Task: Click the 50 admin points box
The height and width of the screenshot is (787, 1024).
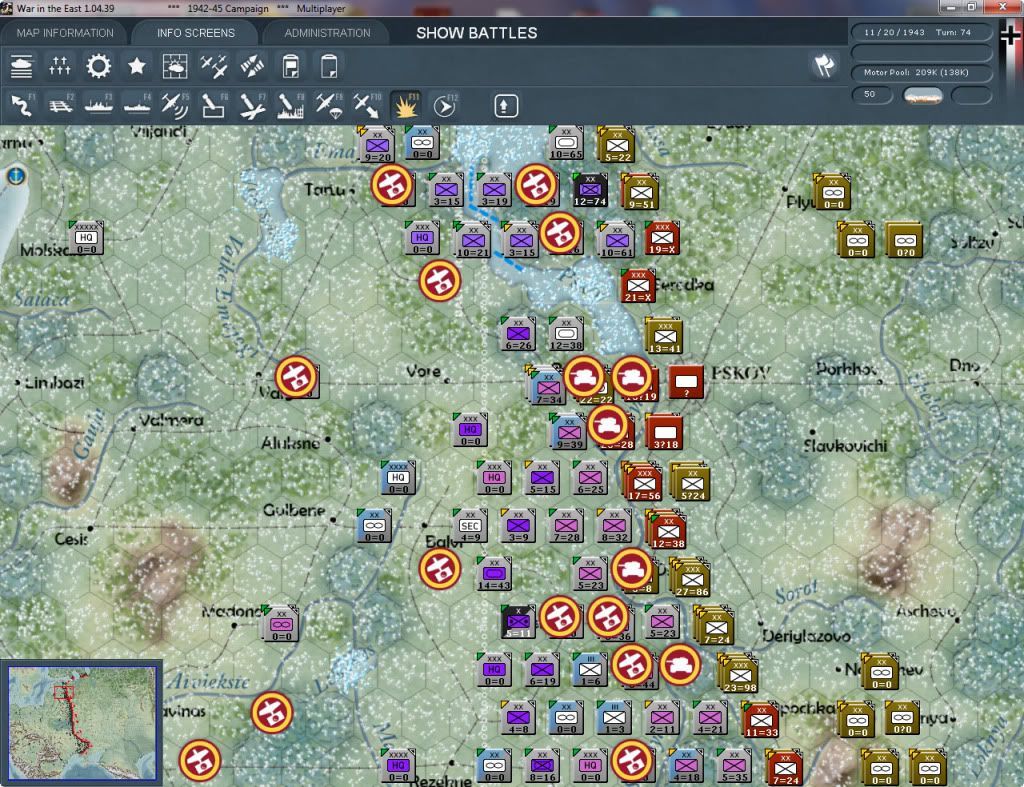Action: [x=871, y=95]
